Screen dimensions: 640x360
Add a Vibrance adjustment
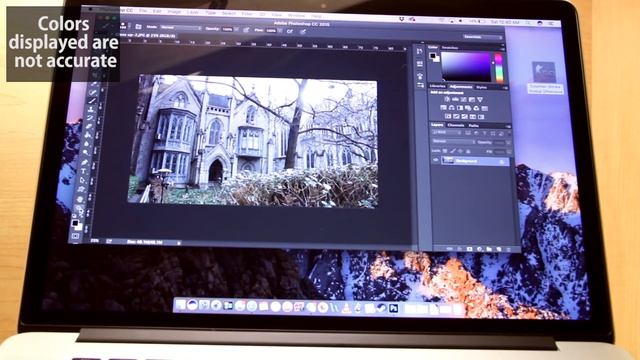coord(480,99)
